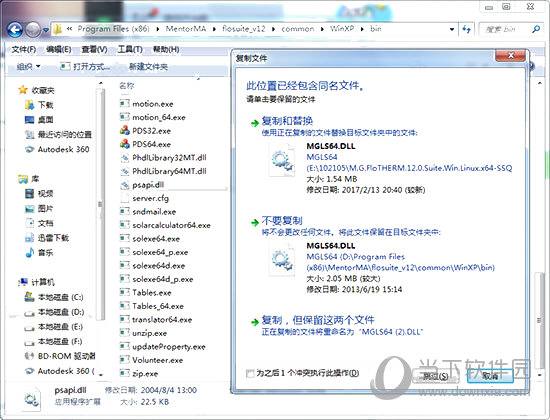Viewport: 550px width, 420px height.
Task: Open 本地磁盘 (E:) drive
Action: 53,327
